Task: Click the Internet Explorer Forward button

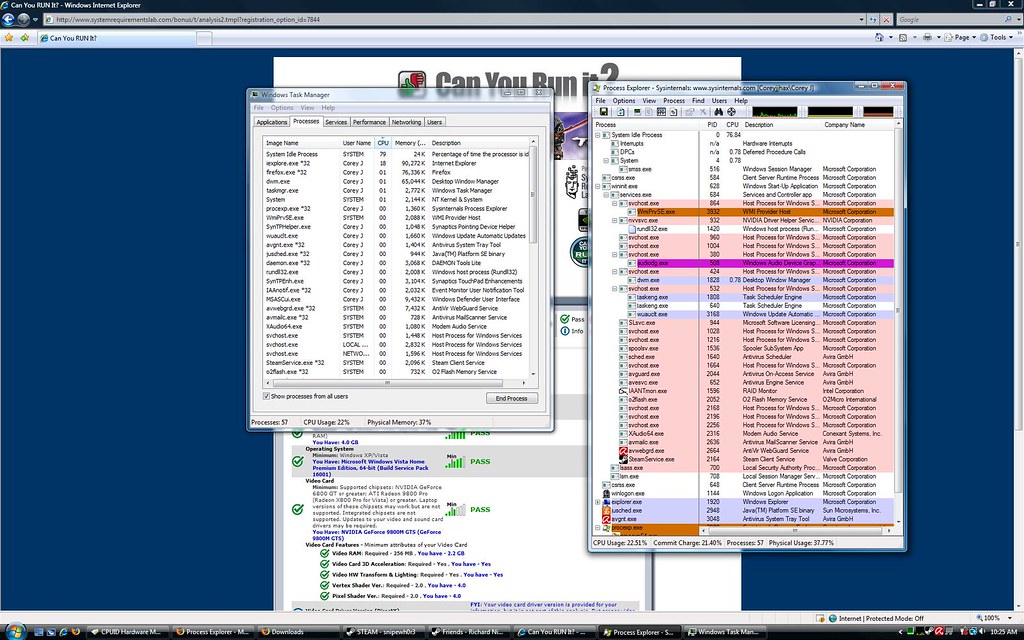Action: [24, 19]
